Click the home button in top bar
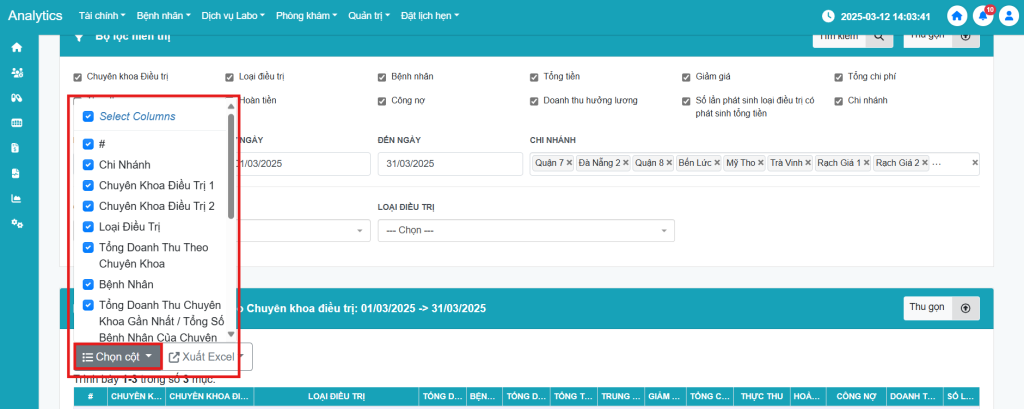Viewport: 1024px width, 409px height. click(957, 16)
